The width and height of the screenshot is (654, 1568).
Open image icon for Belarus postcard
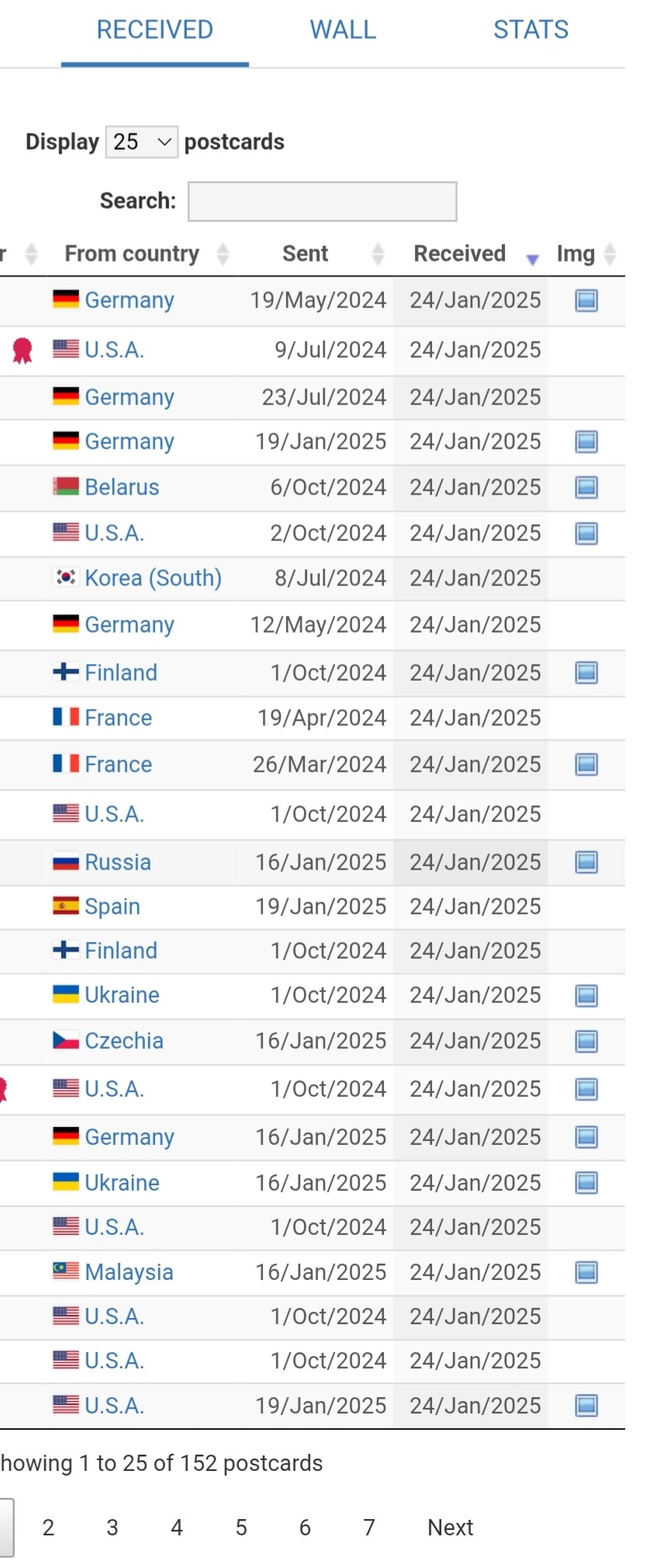pos(586,487)
